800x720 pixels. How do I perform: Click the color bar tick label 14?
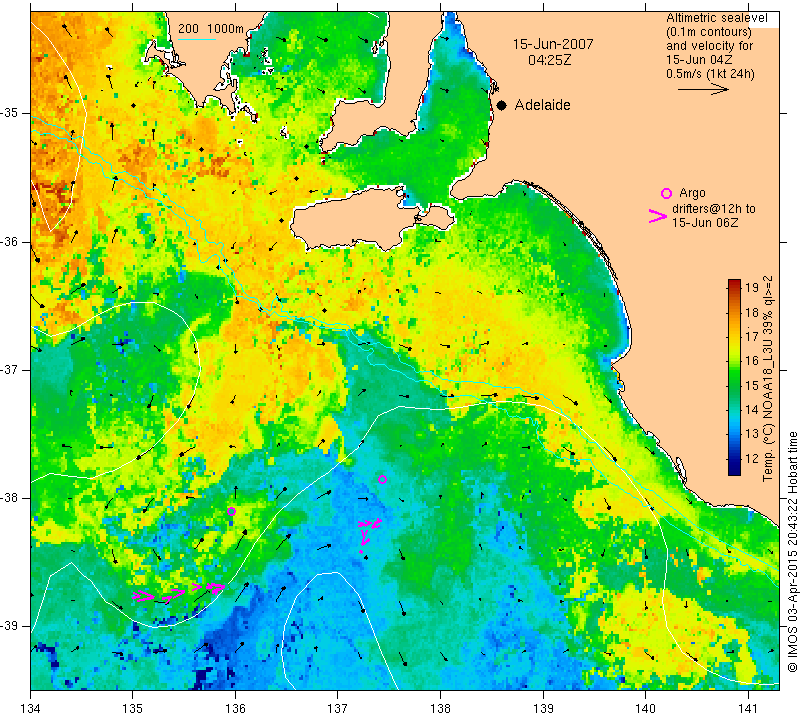(x=752, y=409)
